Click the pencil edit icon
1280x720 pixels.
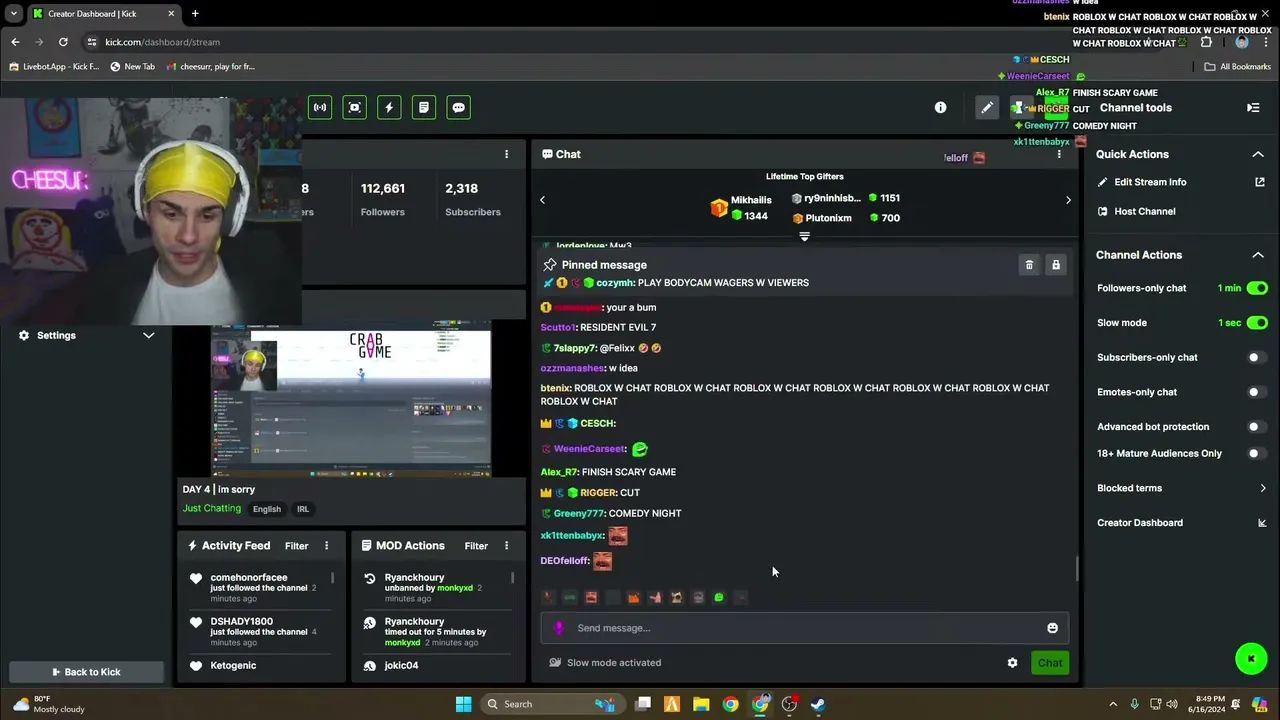point(987,108)
